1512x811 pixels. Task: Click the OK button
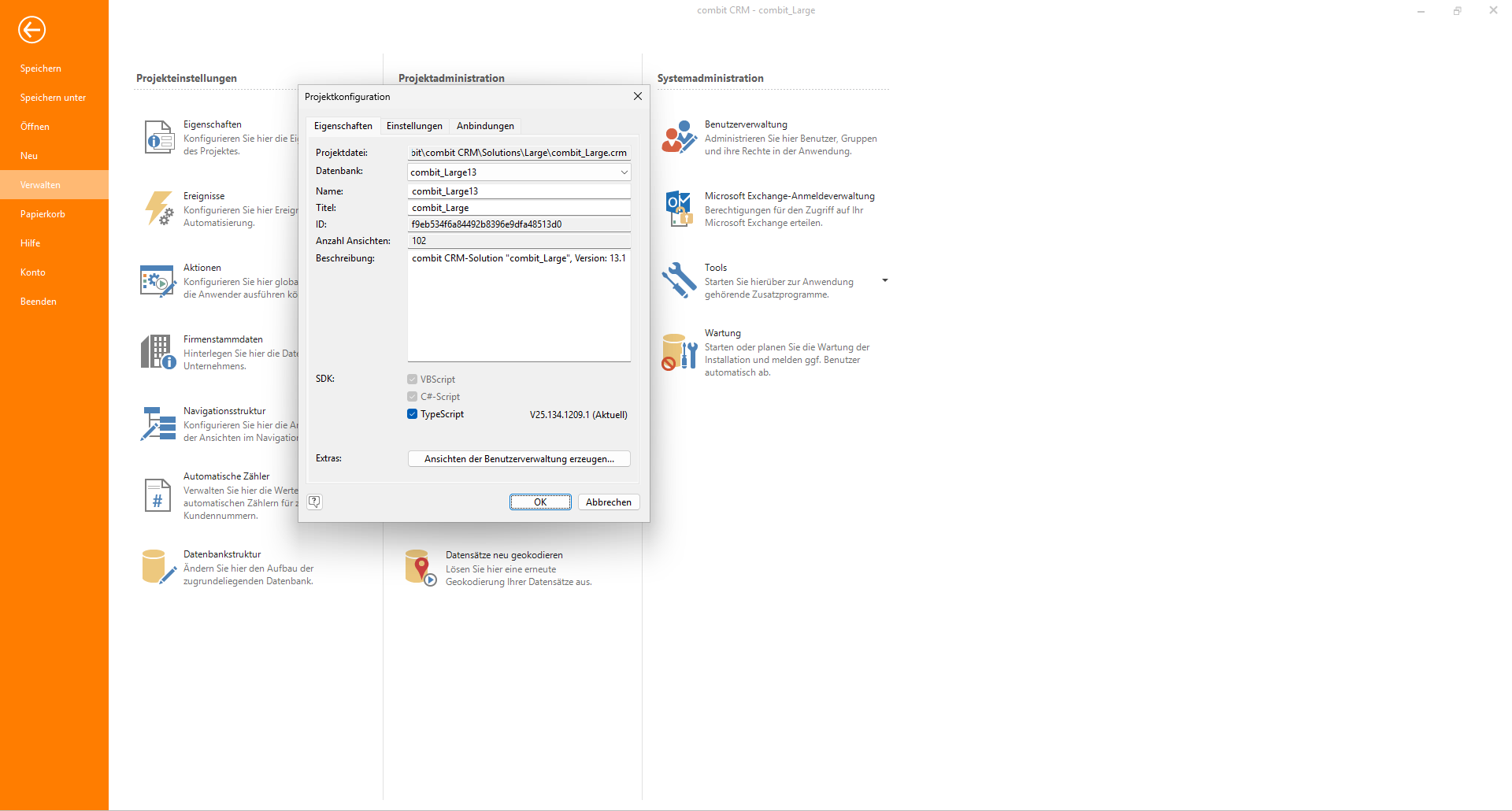[x=540, y=502]
